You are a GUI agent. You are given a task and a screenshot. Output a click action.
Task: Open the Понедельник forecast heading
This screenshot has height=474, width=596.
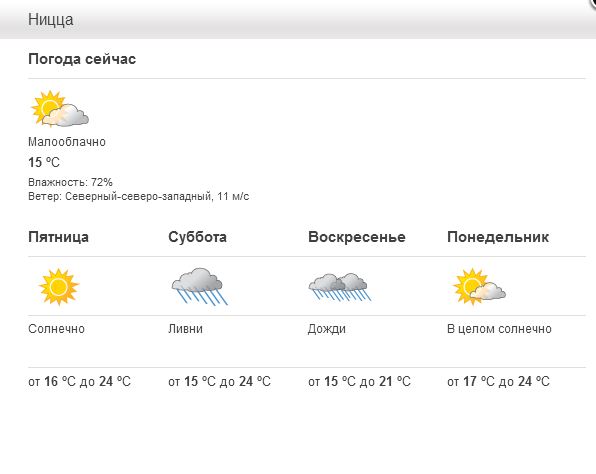point(498,237)
